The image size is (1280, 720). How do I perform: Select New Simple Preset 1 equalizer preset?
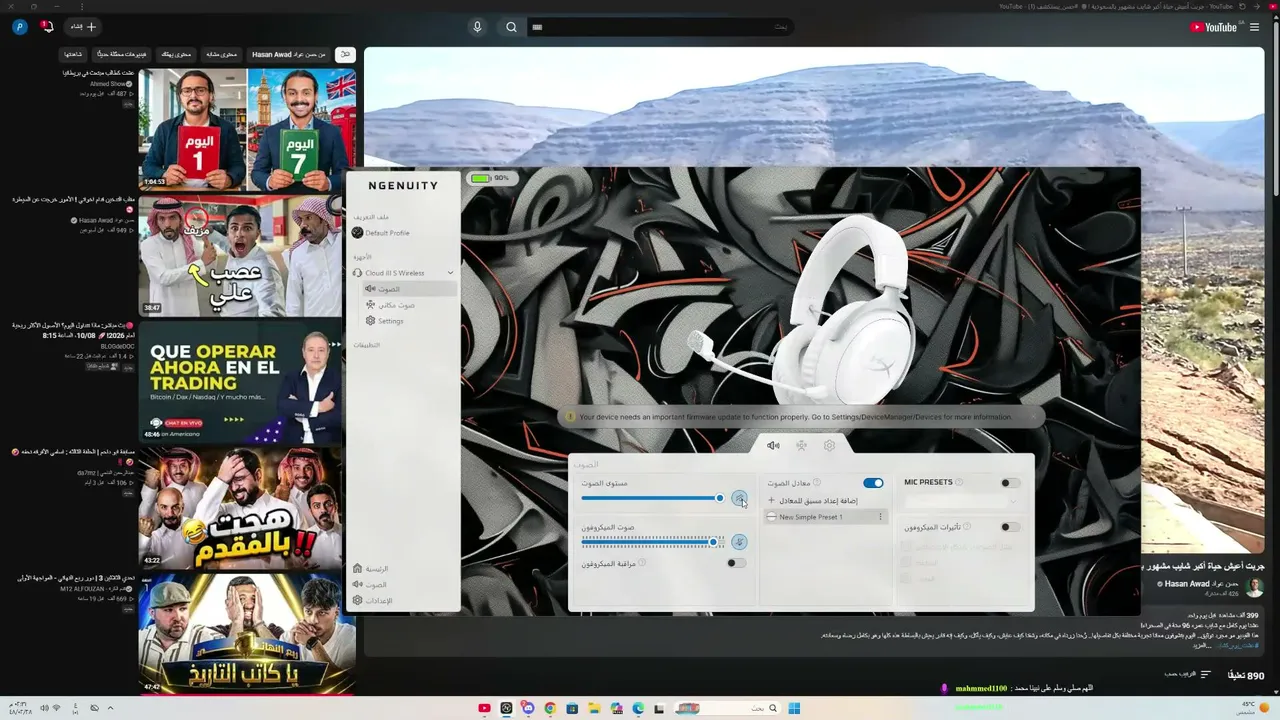point(825,517)
